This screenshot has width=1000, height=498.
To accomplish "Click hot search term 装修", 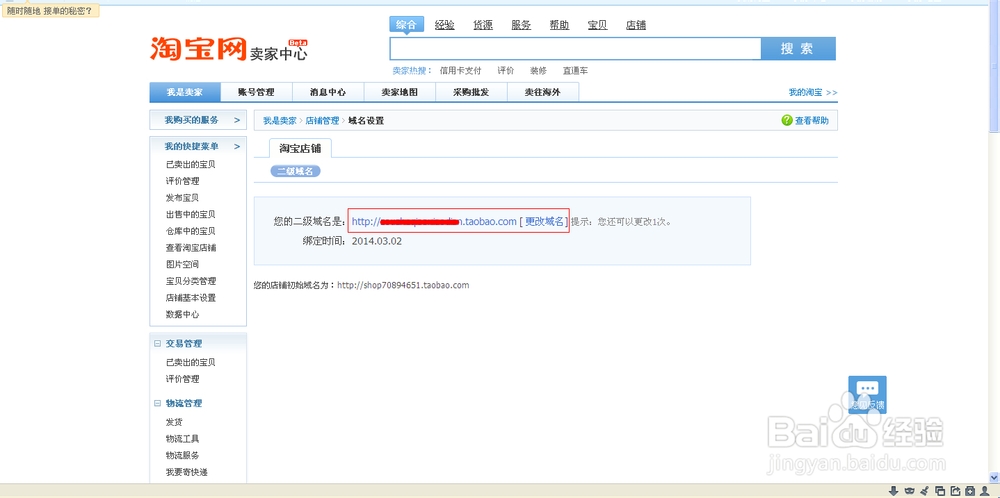I will pyautogui.click(x=538, y=71).
